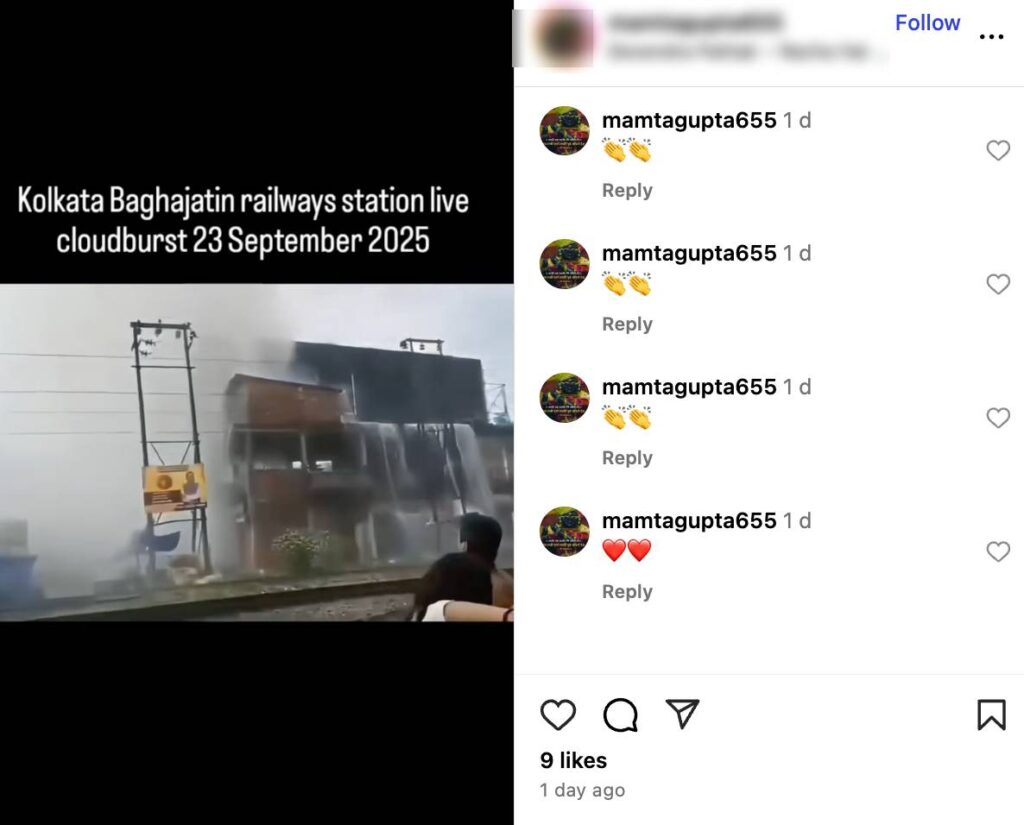
Task: Open comments via speech bubble icon
Action: (x=620, y=715)
